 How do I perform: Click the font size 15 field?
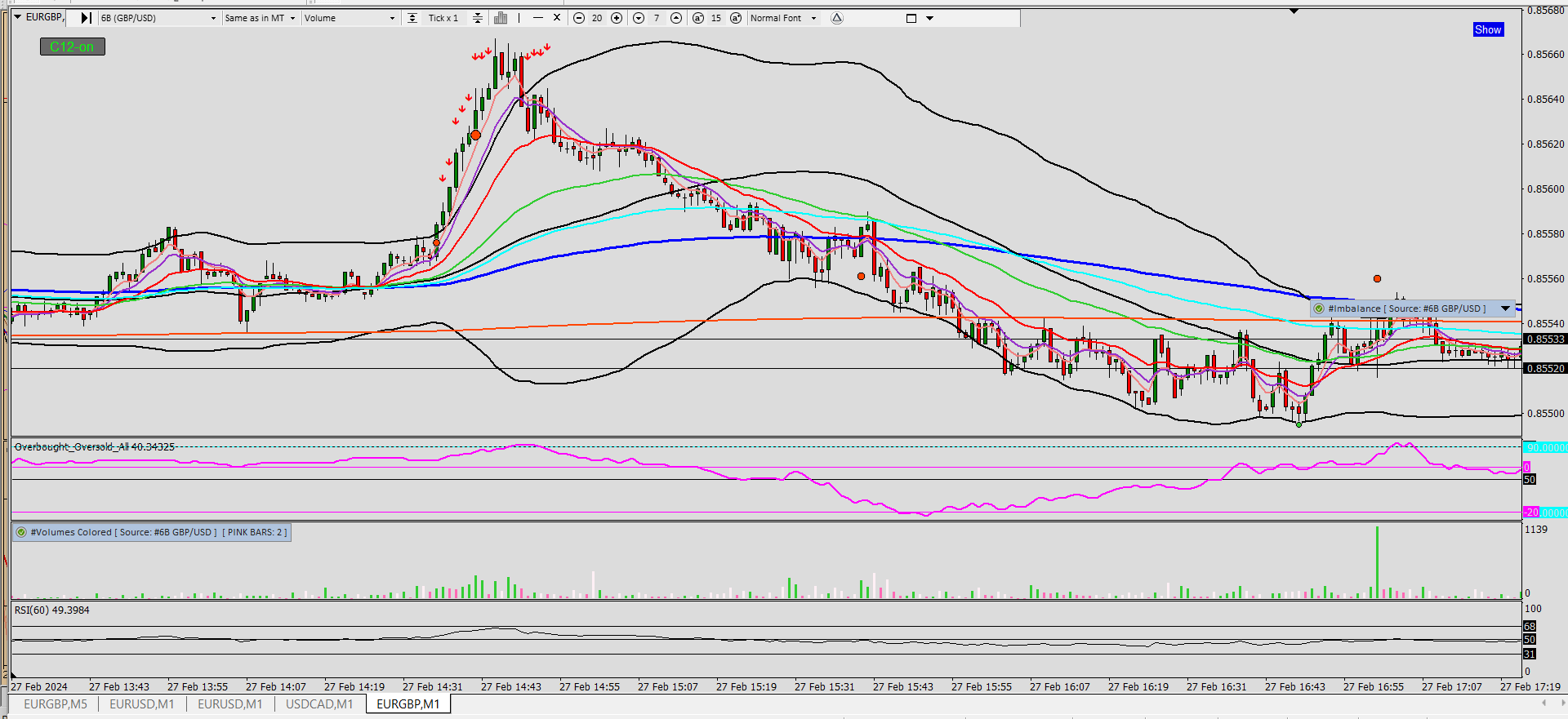point(716,18)
